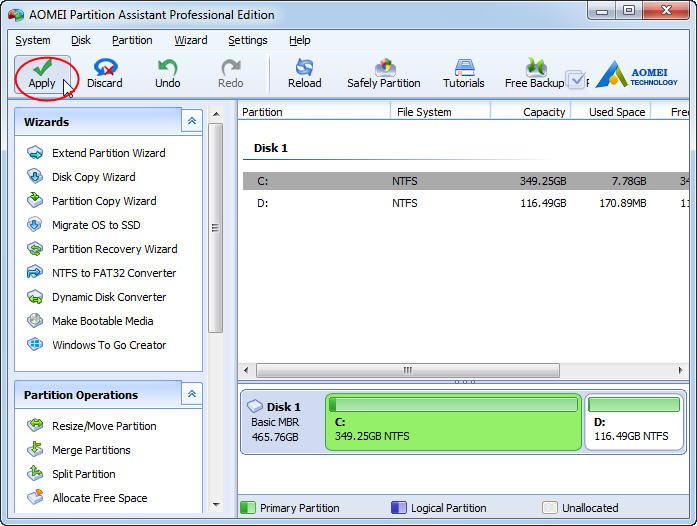Image resolution: width=697 pixels, height=526 pixels.
Task: Open the Partition menu
Action: pos(132,40)
